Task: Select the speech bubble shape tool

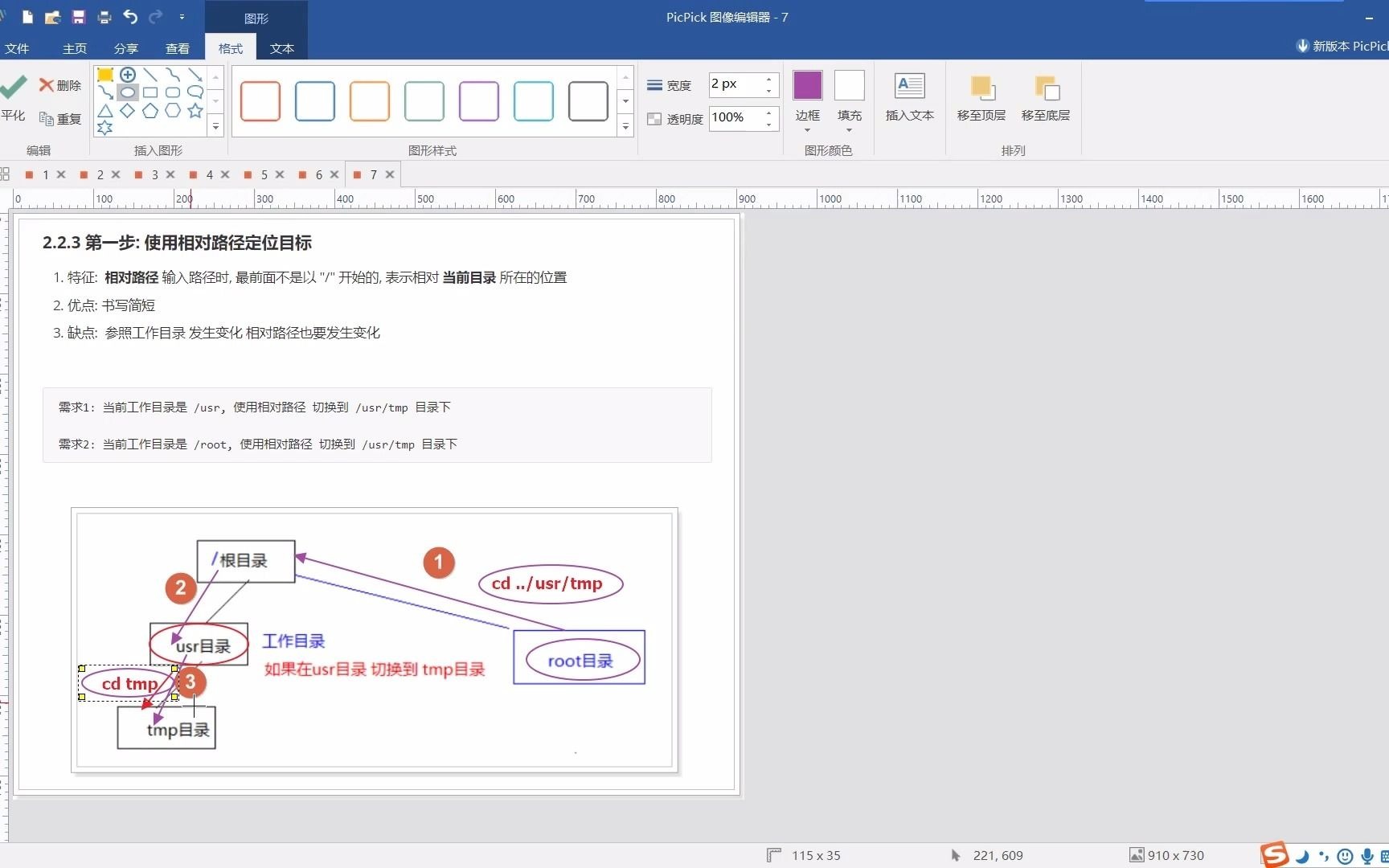Action: (195, 92)
